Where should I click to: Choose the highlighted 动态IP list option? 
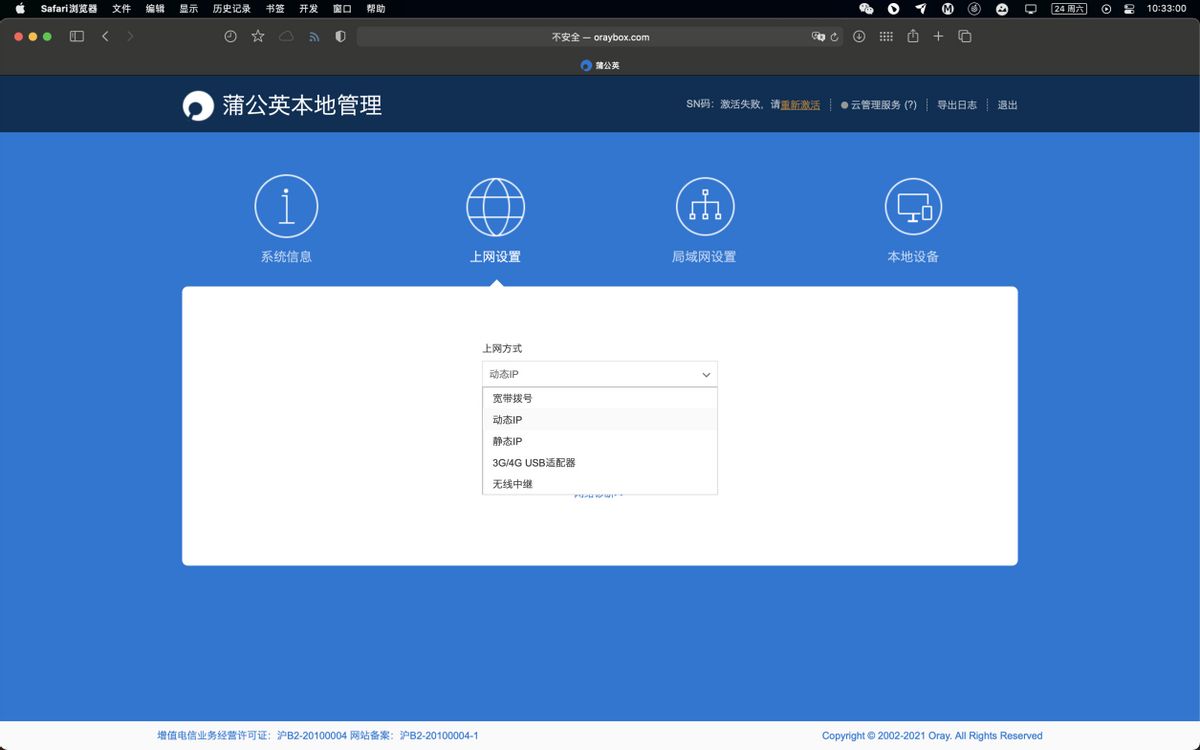tap(600, 420)
